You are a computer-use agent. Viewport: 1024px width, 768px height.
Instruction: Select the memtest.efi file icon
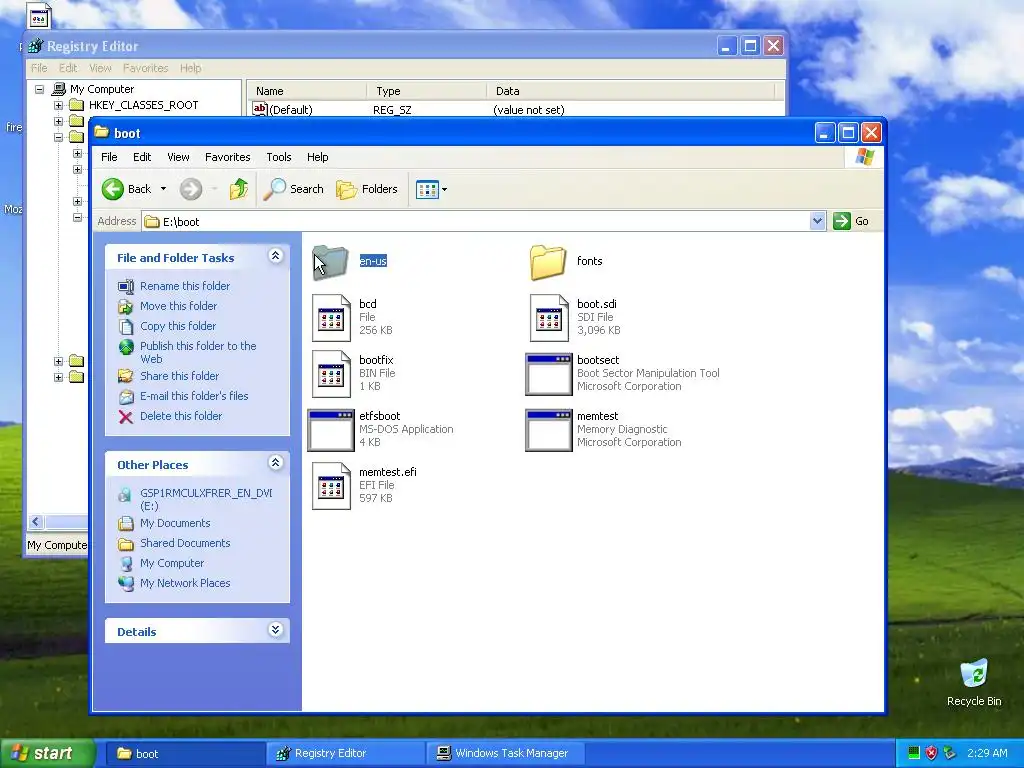click(331, 487)
